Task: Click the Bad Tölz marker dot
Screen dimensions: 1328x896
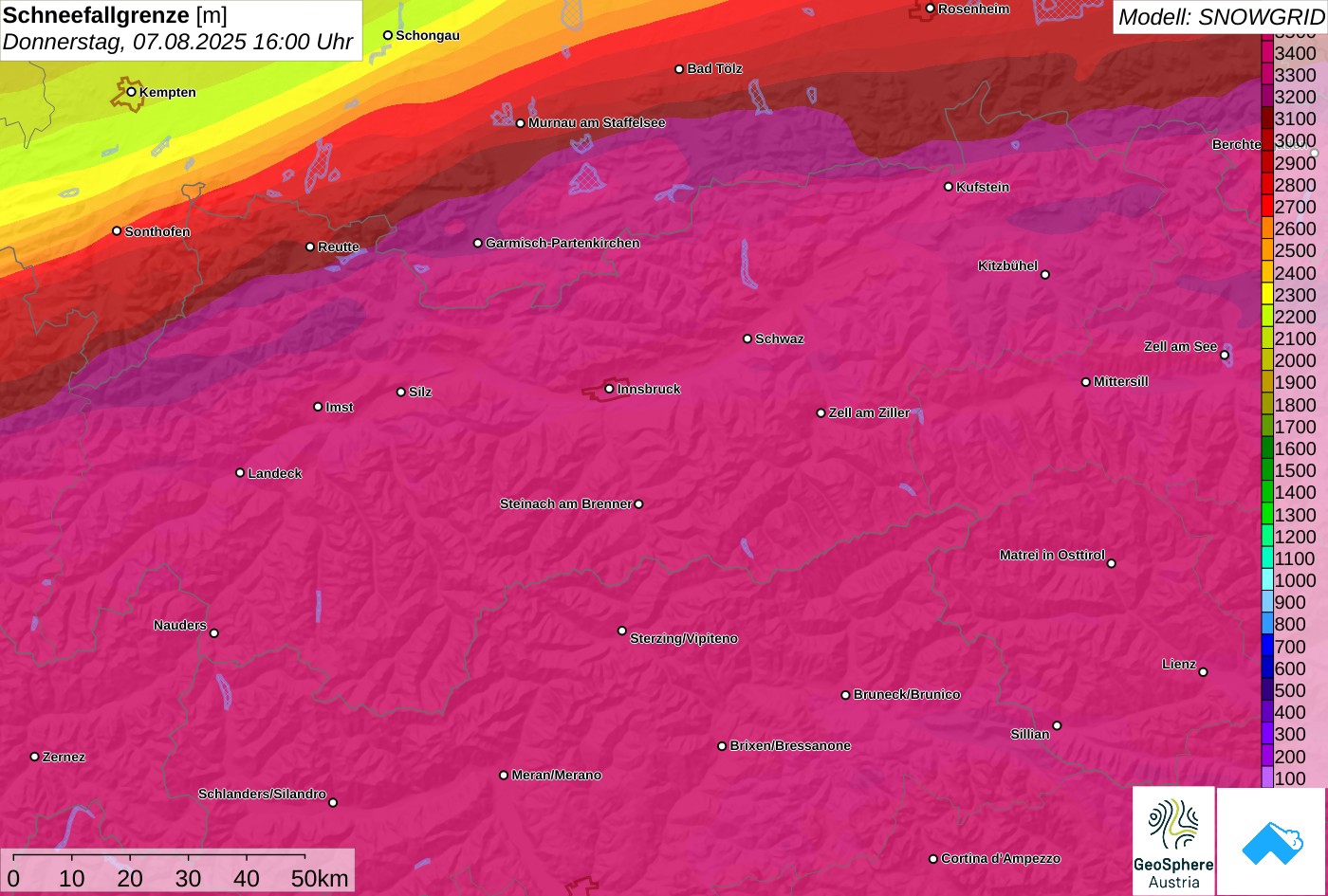Action: 679,69
